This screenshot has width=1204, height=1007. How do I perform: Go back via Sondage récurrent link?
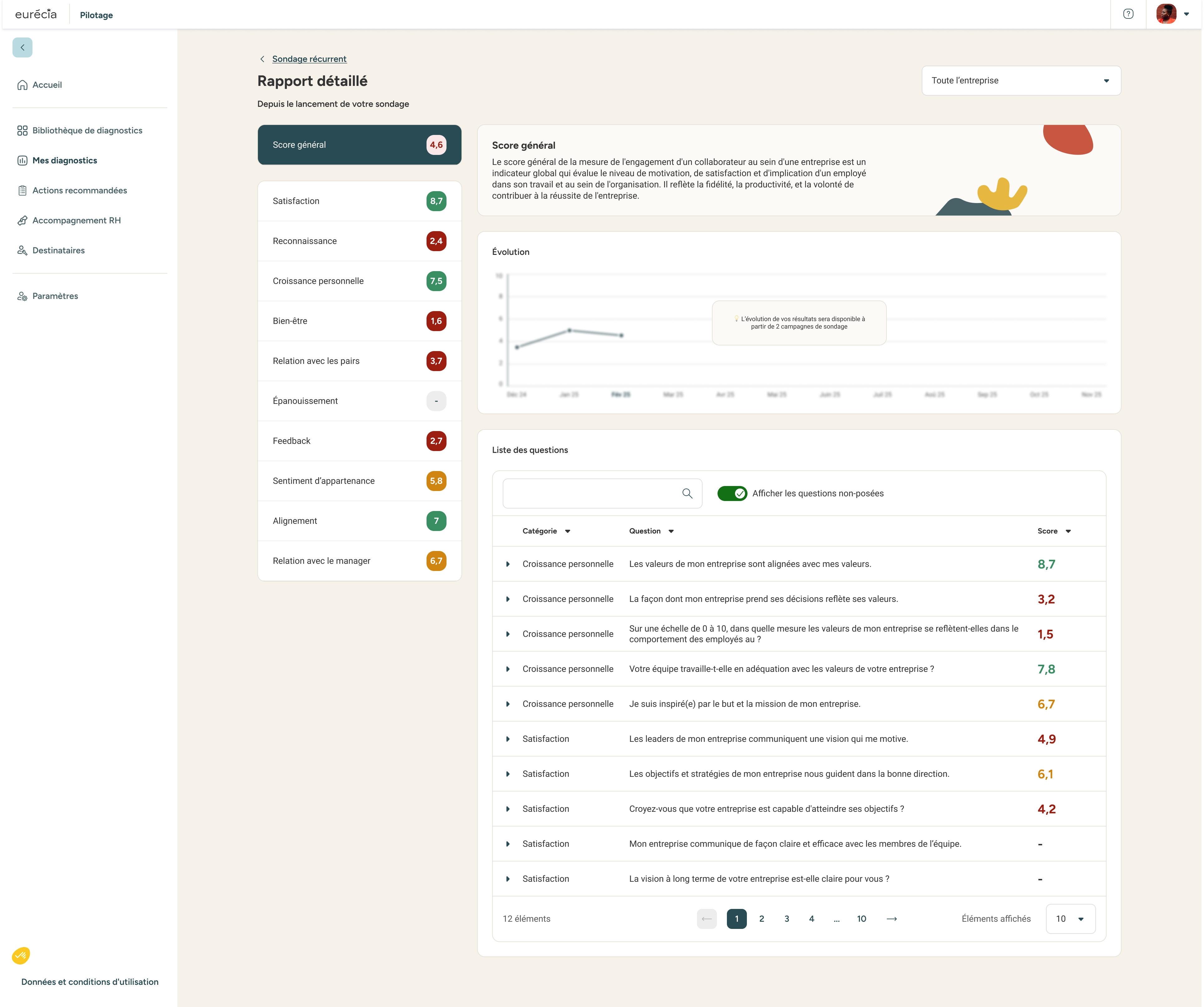(x=309, y=59)
